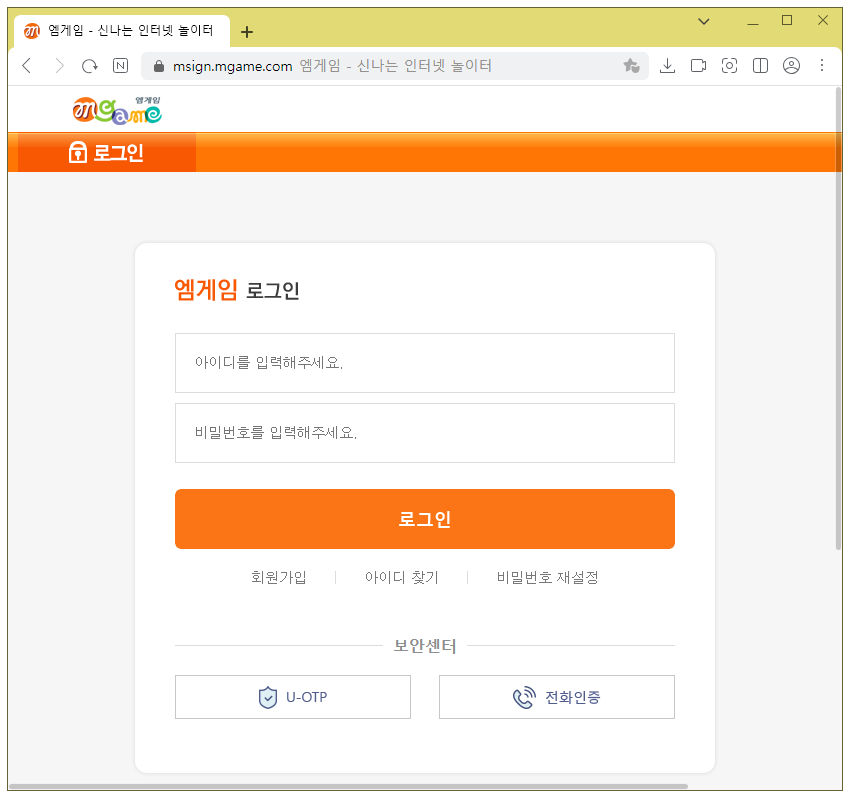This screenshot has height=798, width=850.
Task: Open the 회원가입 link
Action: click(x=279, y=577)
